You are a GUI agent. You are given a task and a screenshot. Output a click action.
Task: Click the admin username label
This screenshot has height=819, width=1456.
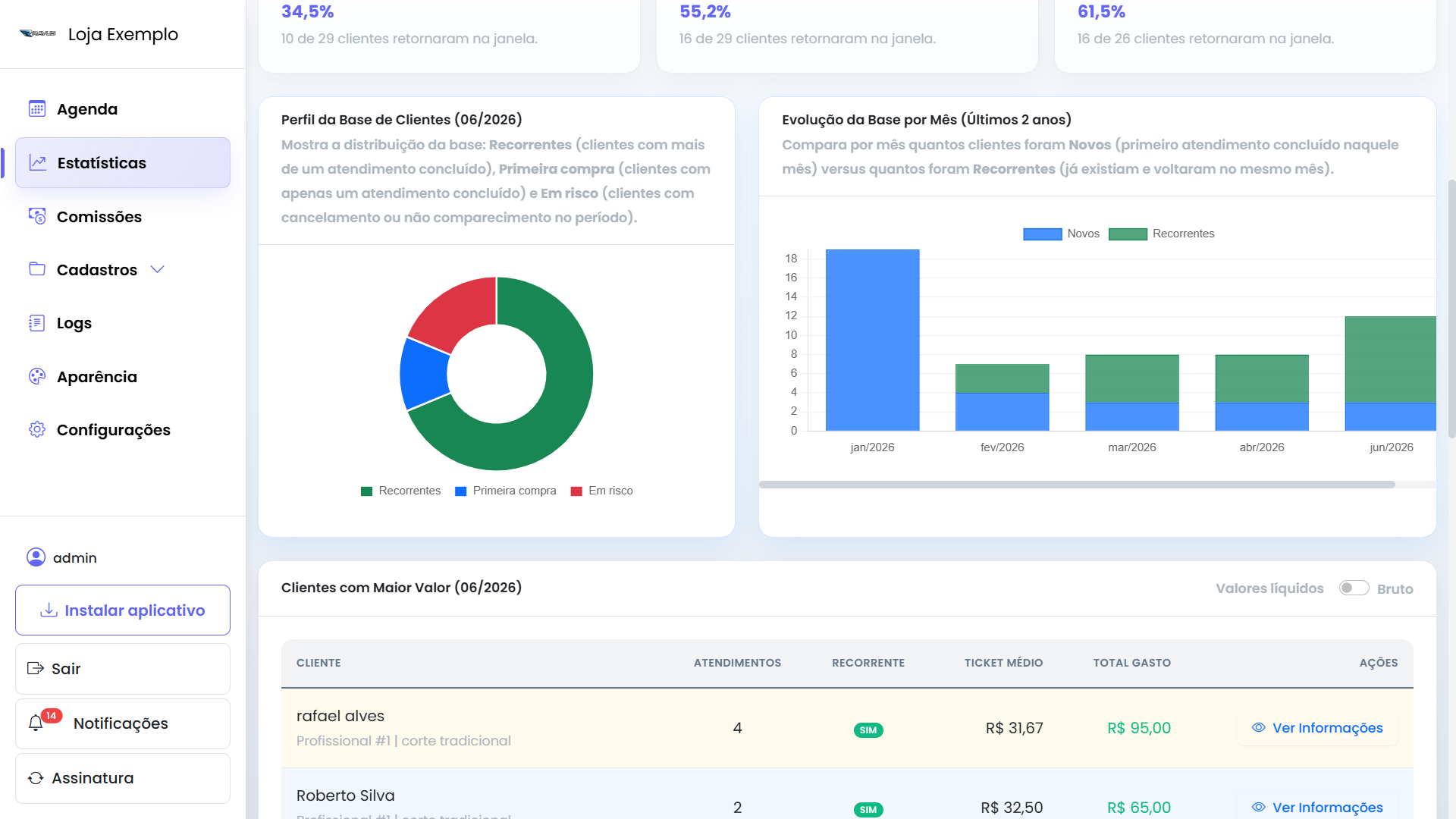pyautogui.click(x=75, y=557)
